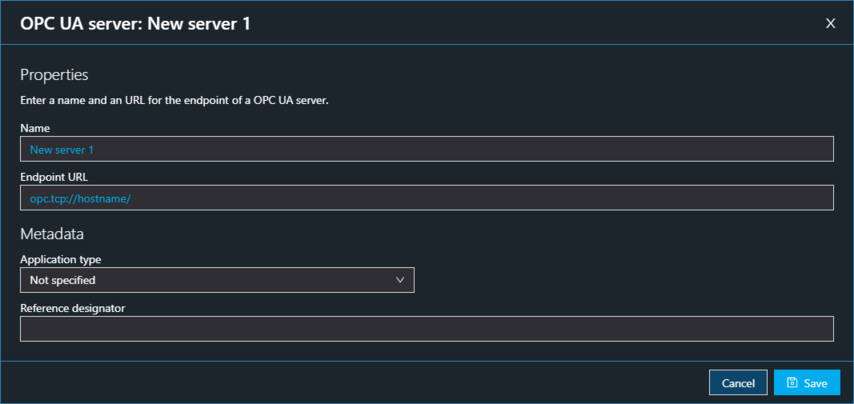The height and width of the screenshot is (404, 854).
Task: Focus the Endpoint URL text box
Action: 426,198
